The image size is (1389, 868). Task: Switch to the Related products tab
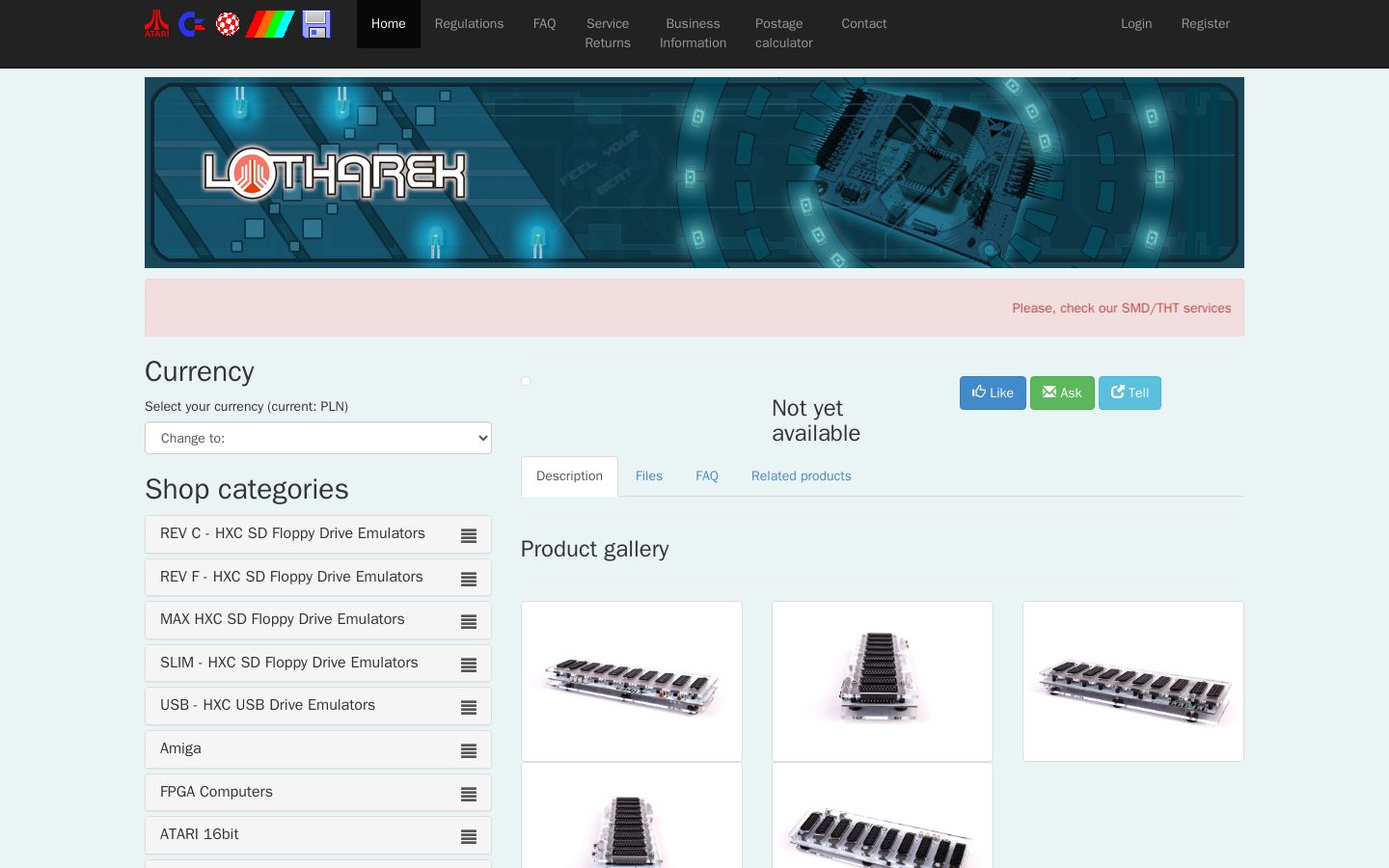coord(802,476)
